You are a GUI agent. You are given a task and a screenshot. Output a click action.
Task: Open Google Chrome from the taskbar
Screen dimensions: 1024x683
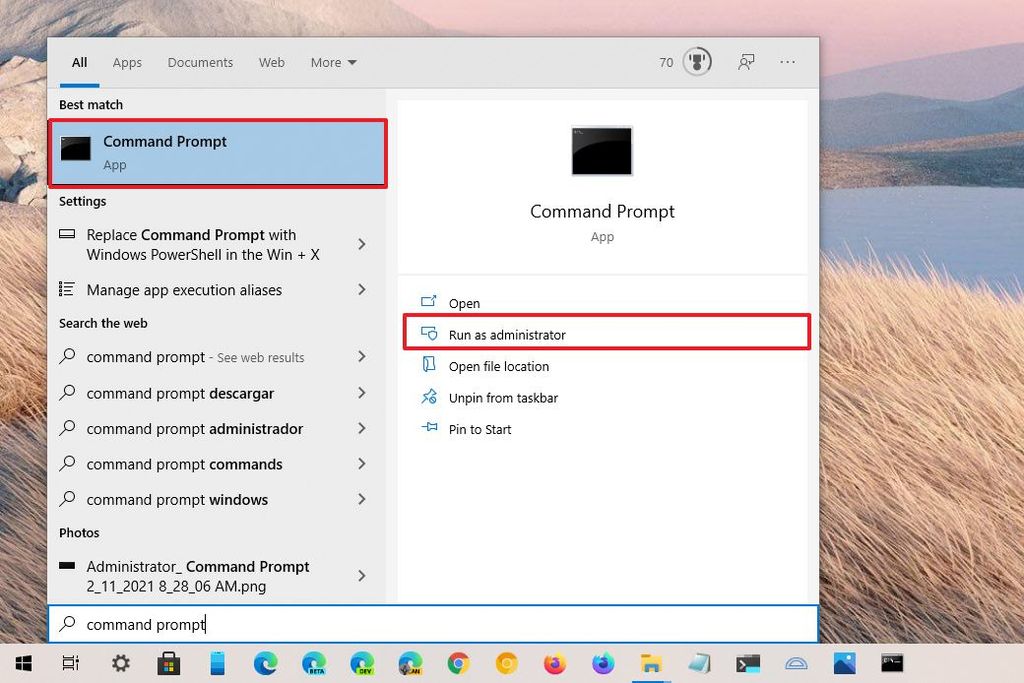pyautogui.click(x=458, y=663)
